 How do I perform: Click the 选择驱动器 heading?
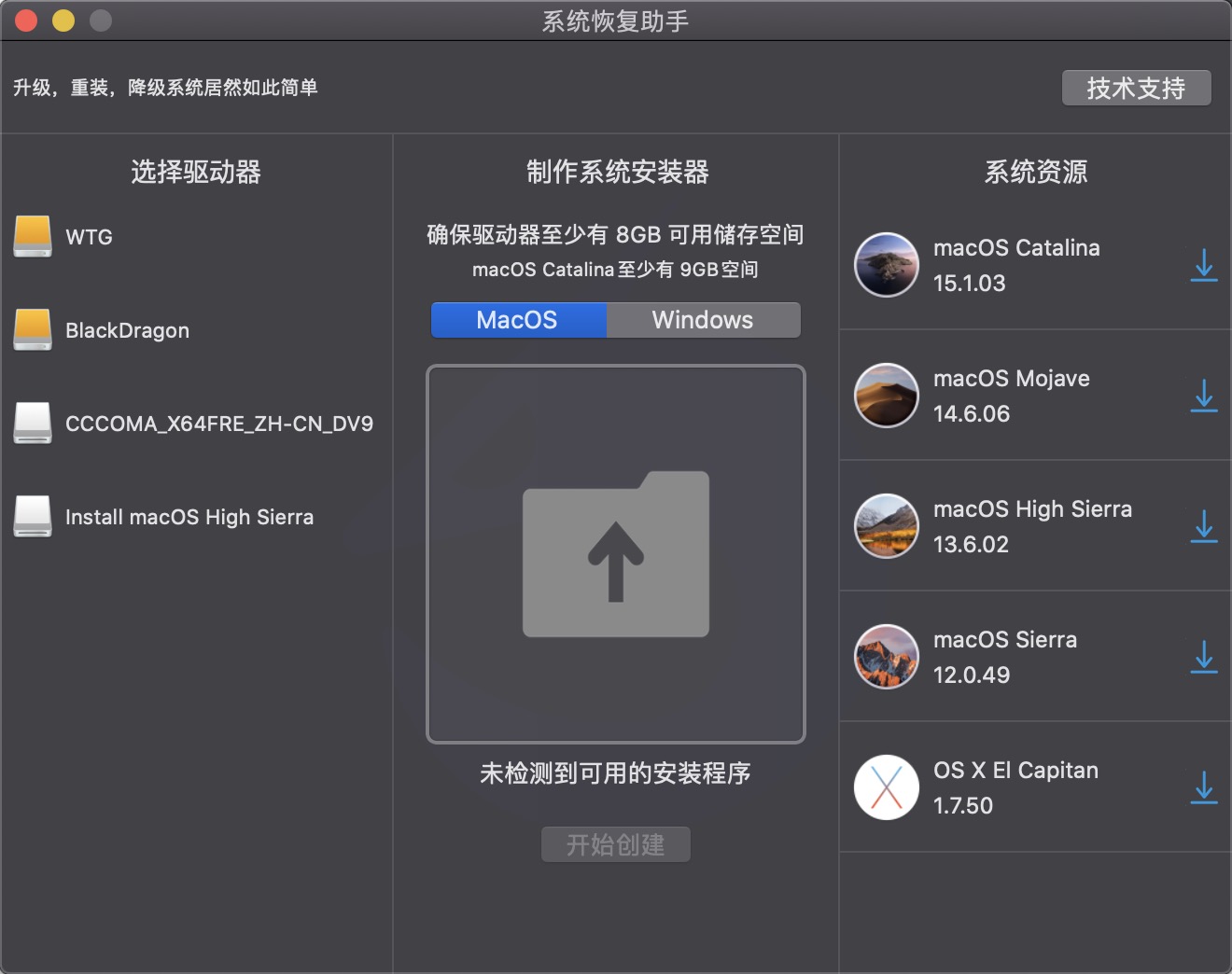[196, 172]
